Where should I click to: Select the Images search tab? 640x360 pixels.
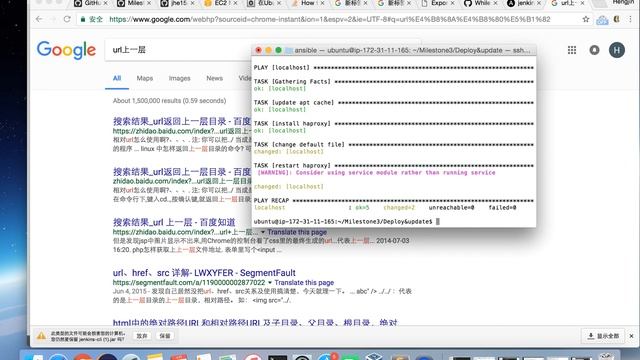pos(180,78)
